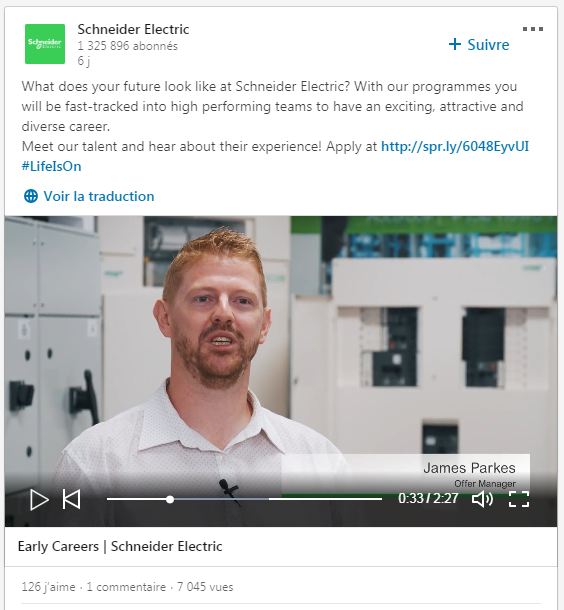Click the globe translation icon

pos(31,196)
